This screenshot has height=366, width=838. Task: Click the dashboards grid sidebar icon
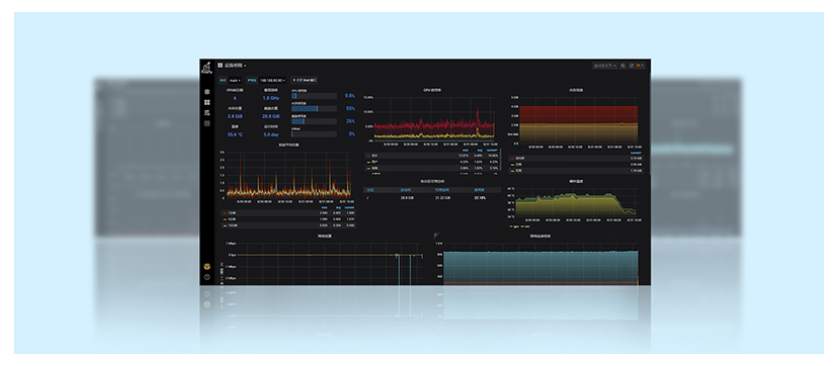(x=207, y=102)
